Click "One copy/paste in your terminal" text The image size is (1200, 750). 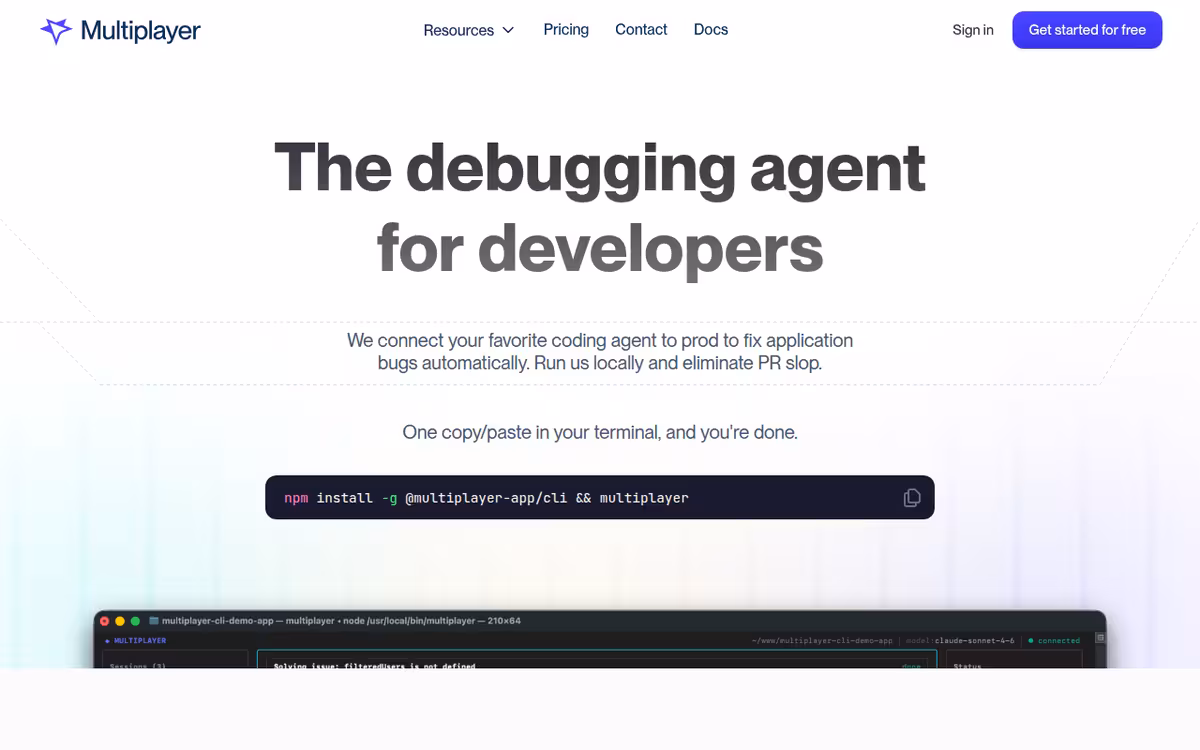(600, 433)
